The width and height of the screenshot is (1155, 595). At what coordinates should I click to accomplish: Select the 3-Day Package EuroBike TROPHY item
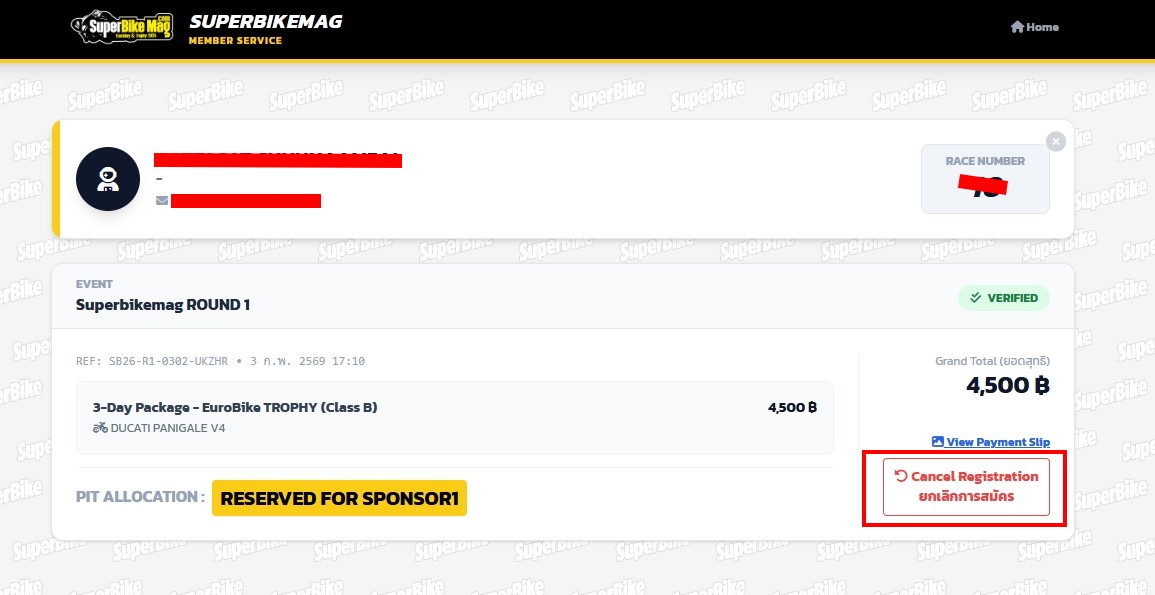point(235,408)
